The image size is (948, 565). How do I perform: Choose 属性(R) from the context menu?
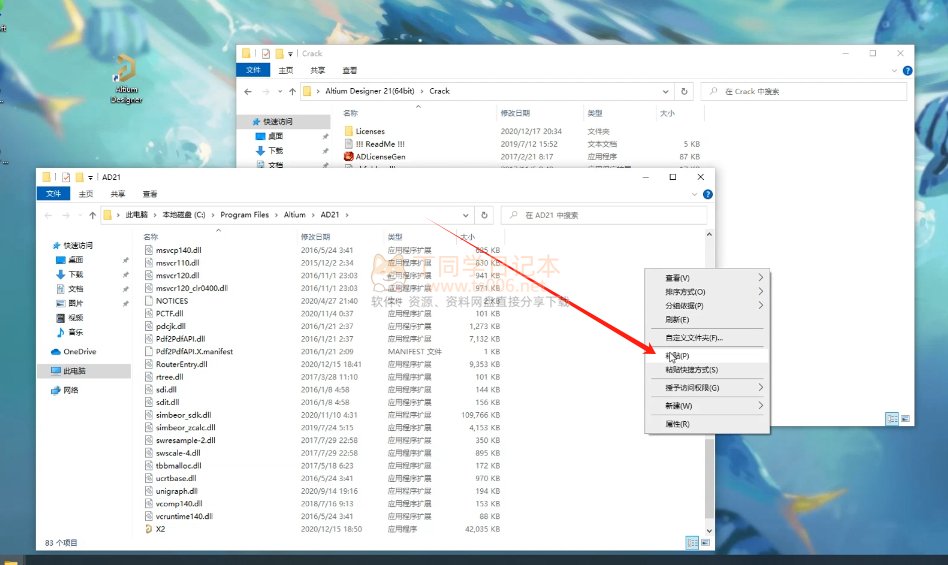[x=677, y=424]
